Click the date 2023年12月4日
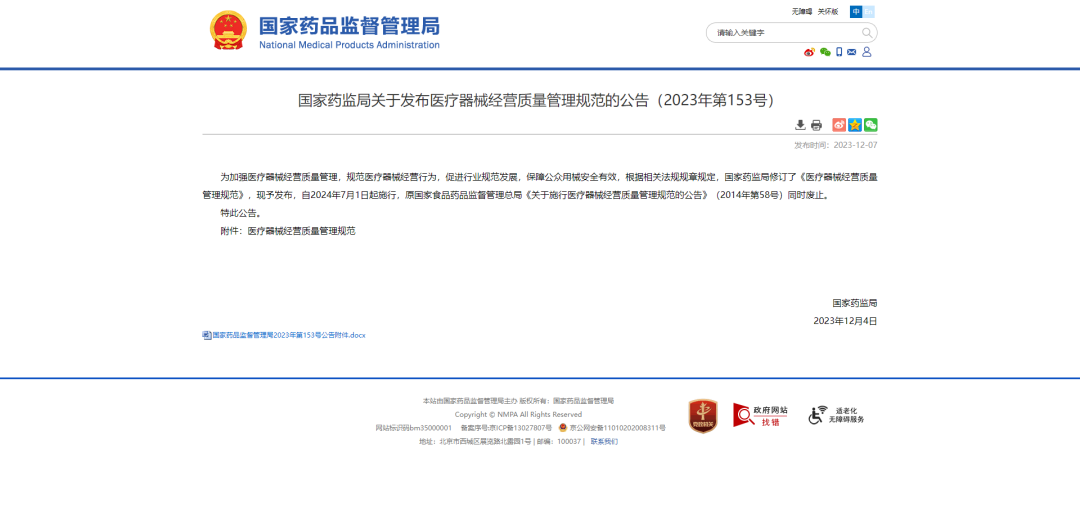Screen dimensions: 1080x517 [845, 321]
